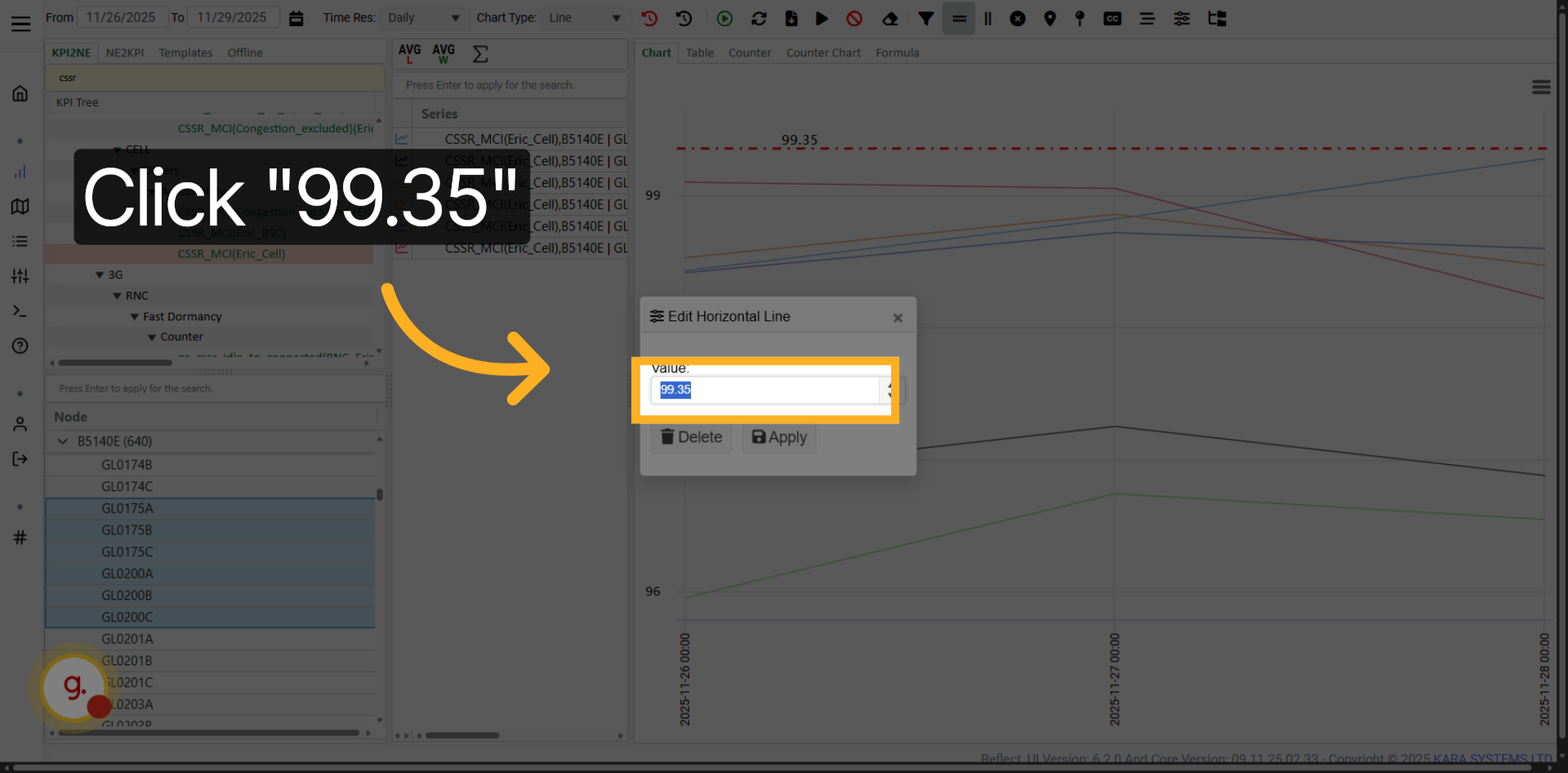
Task: Open terminal console in sidebar
Action: pos(20,311)
